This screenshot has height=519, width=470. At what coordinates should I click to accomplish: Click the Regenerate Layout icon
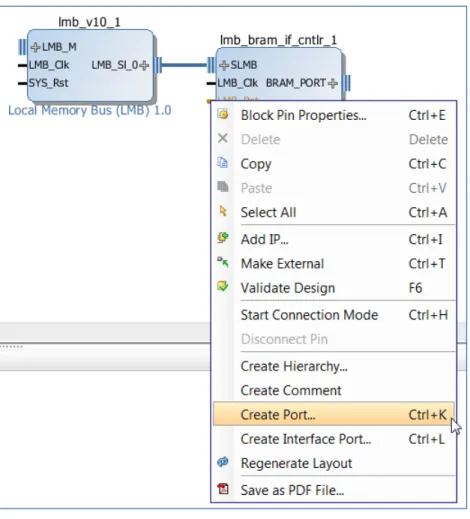pos(223,462)
